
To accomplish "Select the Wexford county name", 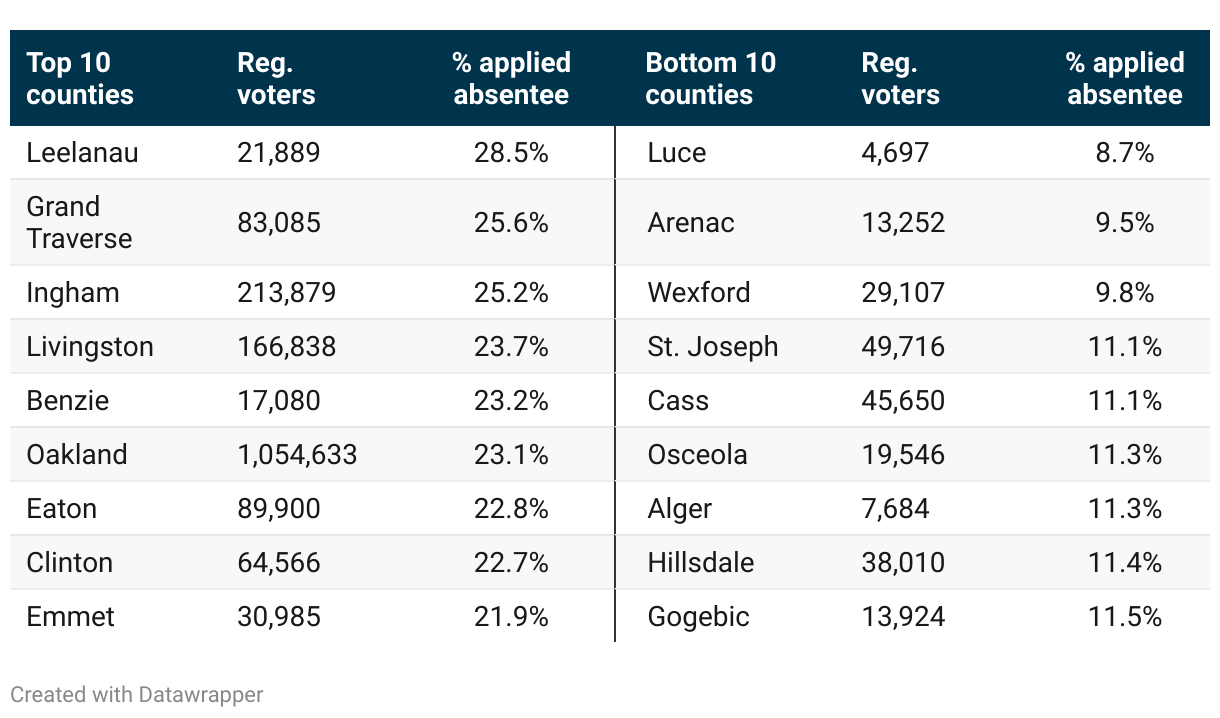I will [x=698, y=293].
